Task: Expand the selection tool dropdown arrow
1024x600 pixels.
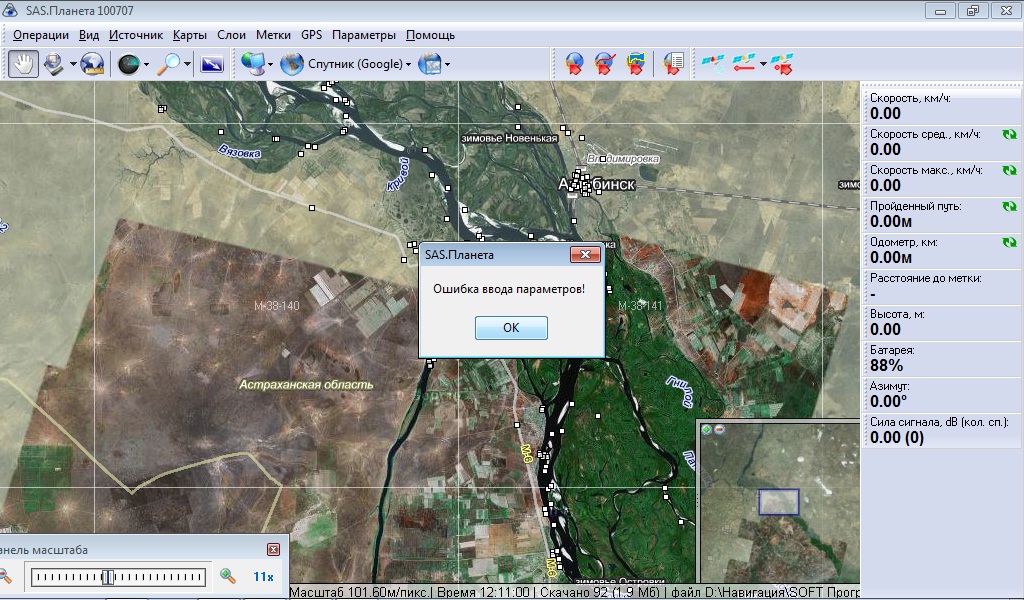Action: coord(73,65)
